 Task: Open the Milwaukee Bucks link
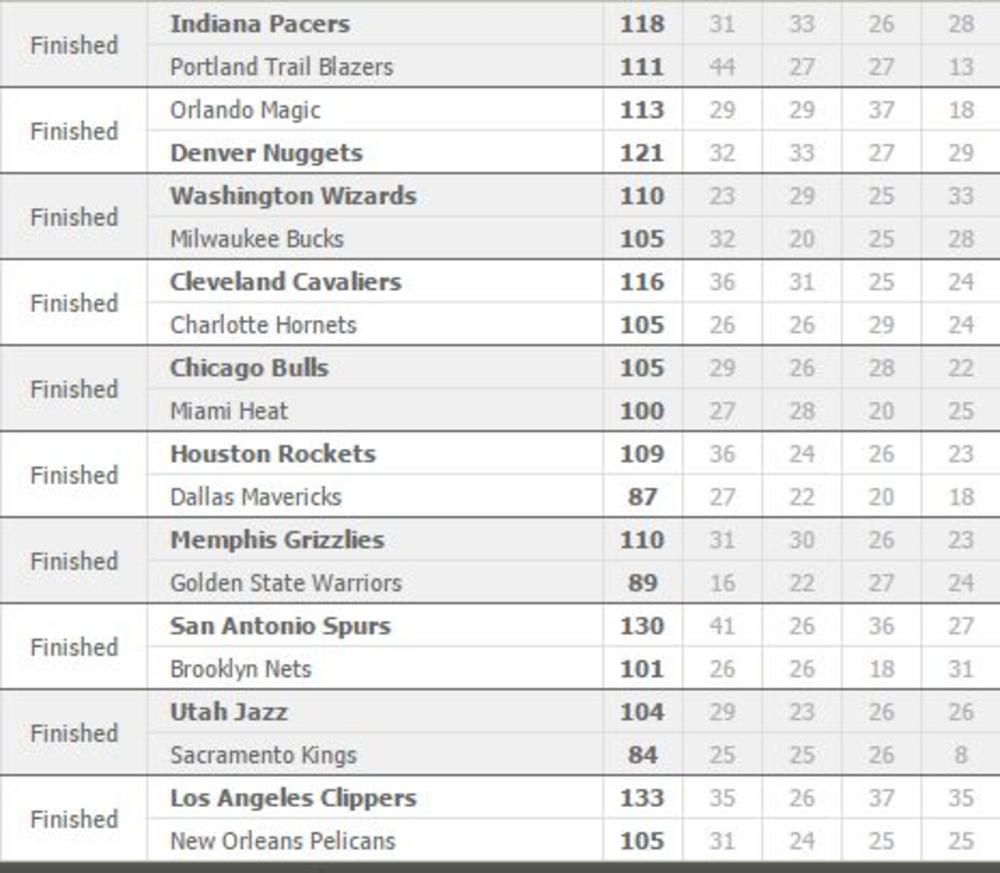pos(257,239)
